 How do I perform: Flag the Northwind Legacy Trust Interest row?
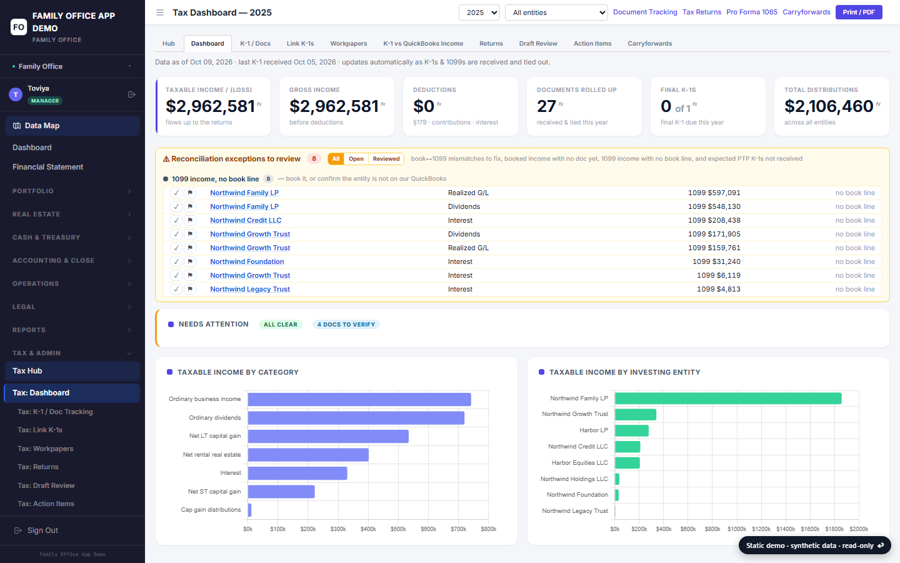tap(190, 289)
